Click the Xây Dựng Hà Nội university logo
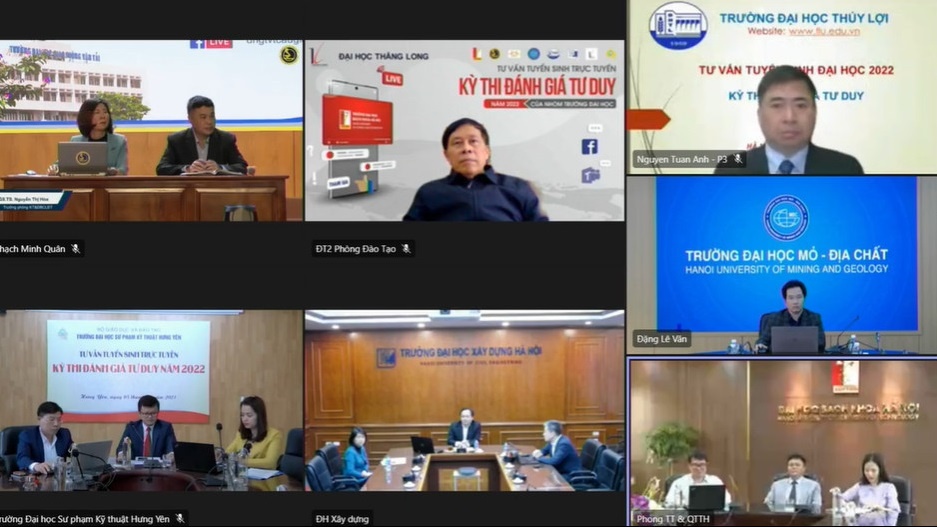The height and width of the screenshot is (527, 937). click(386, 357)
